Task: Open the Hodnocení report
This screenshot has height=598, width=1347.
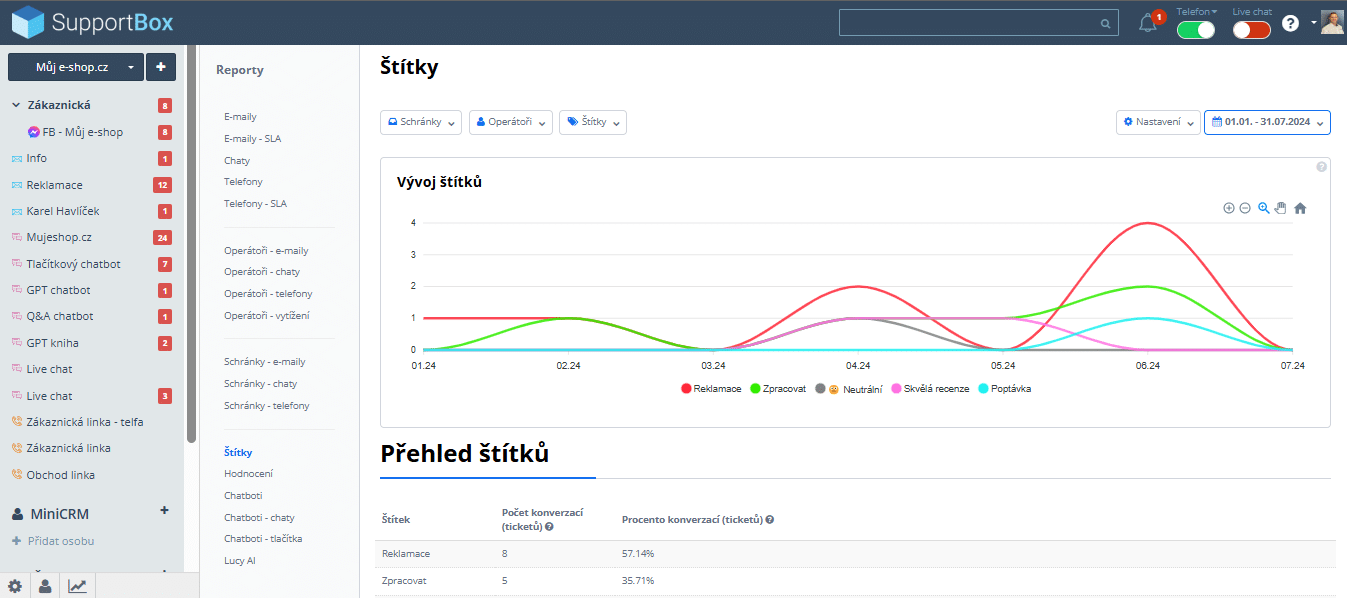Action: (248, 474)
